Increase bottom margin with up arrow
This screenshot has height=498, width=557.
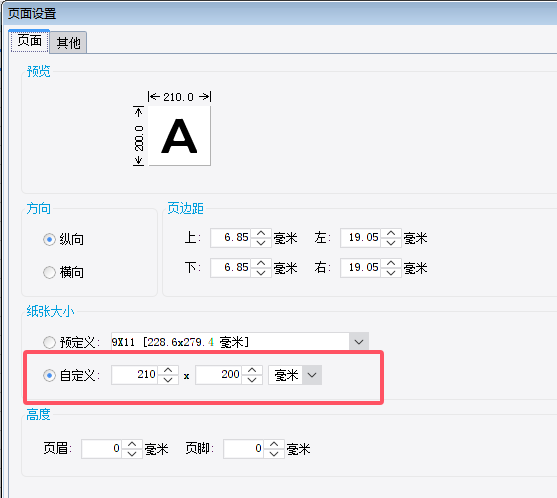point(261,263)
